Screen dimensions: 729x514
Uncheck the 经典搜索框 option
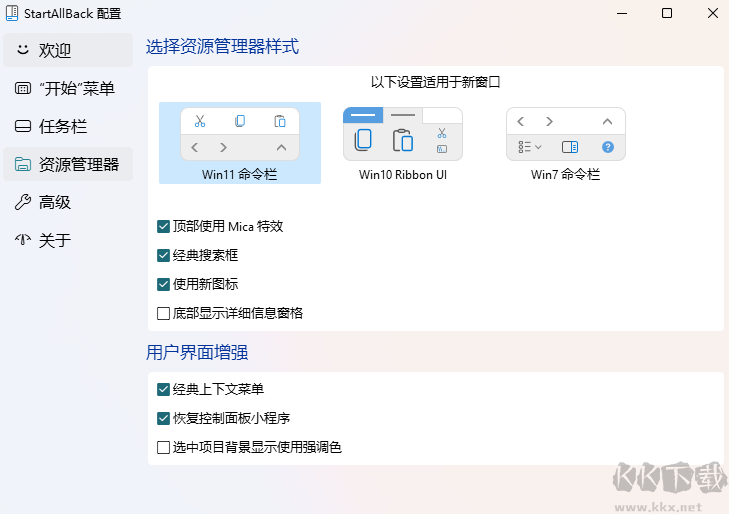click(x=164, y=256)
